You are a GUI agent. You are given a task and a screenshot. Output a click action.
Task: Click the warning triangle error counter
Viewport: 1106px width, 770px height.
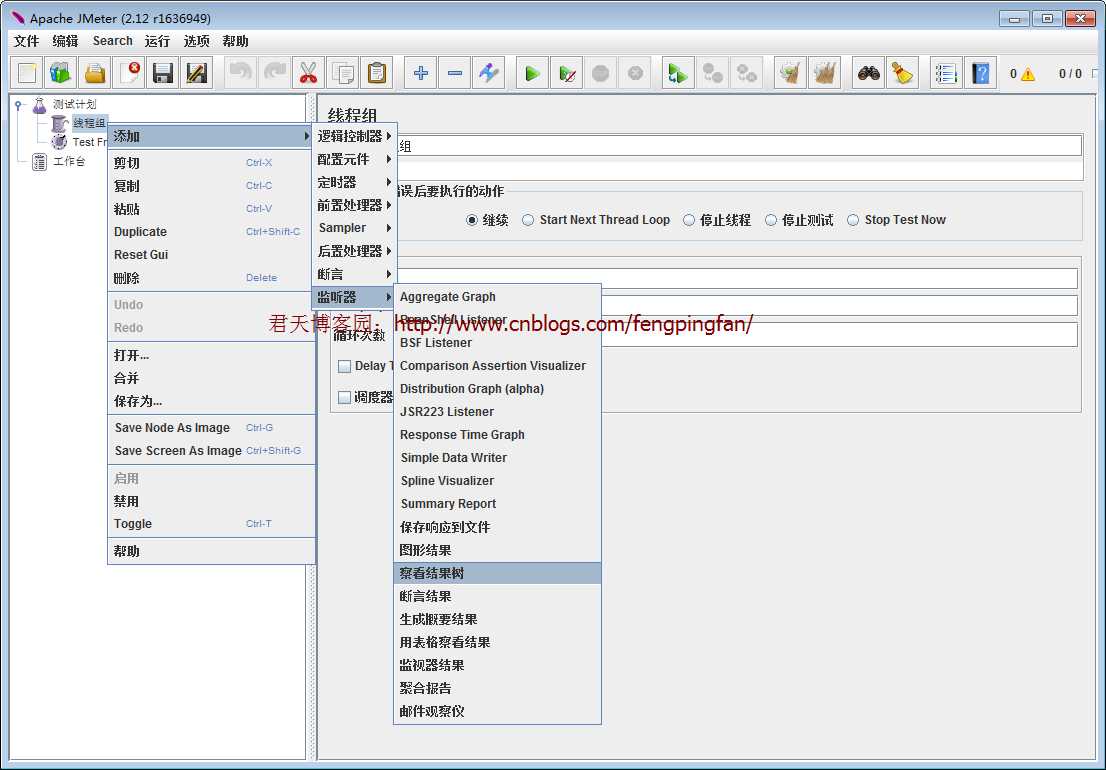click(1028, 74)
